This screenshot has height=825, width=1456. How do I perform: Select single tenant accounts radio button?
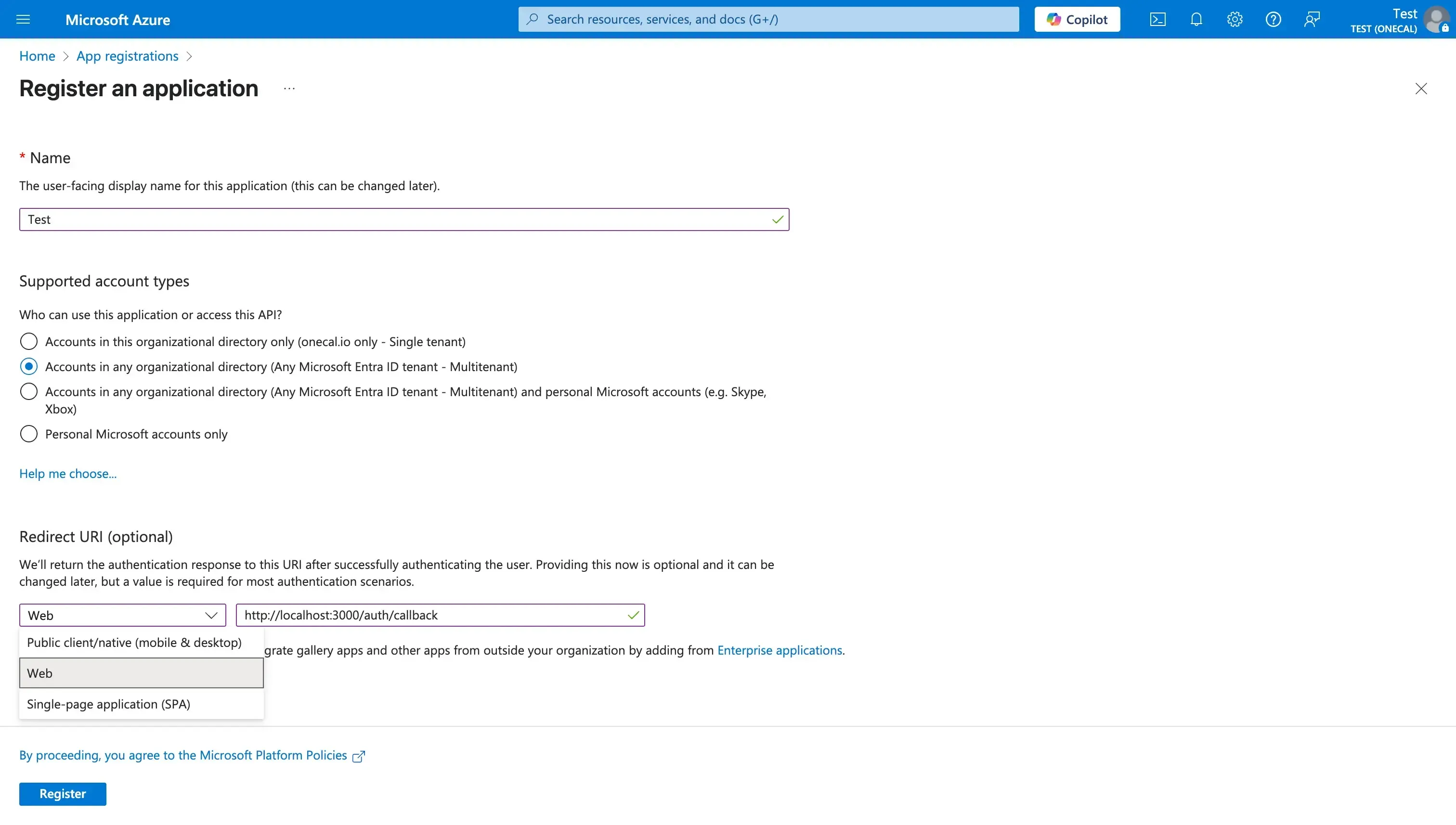[x=28, y=341]
